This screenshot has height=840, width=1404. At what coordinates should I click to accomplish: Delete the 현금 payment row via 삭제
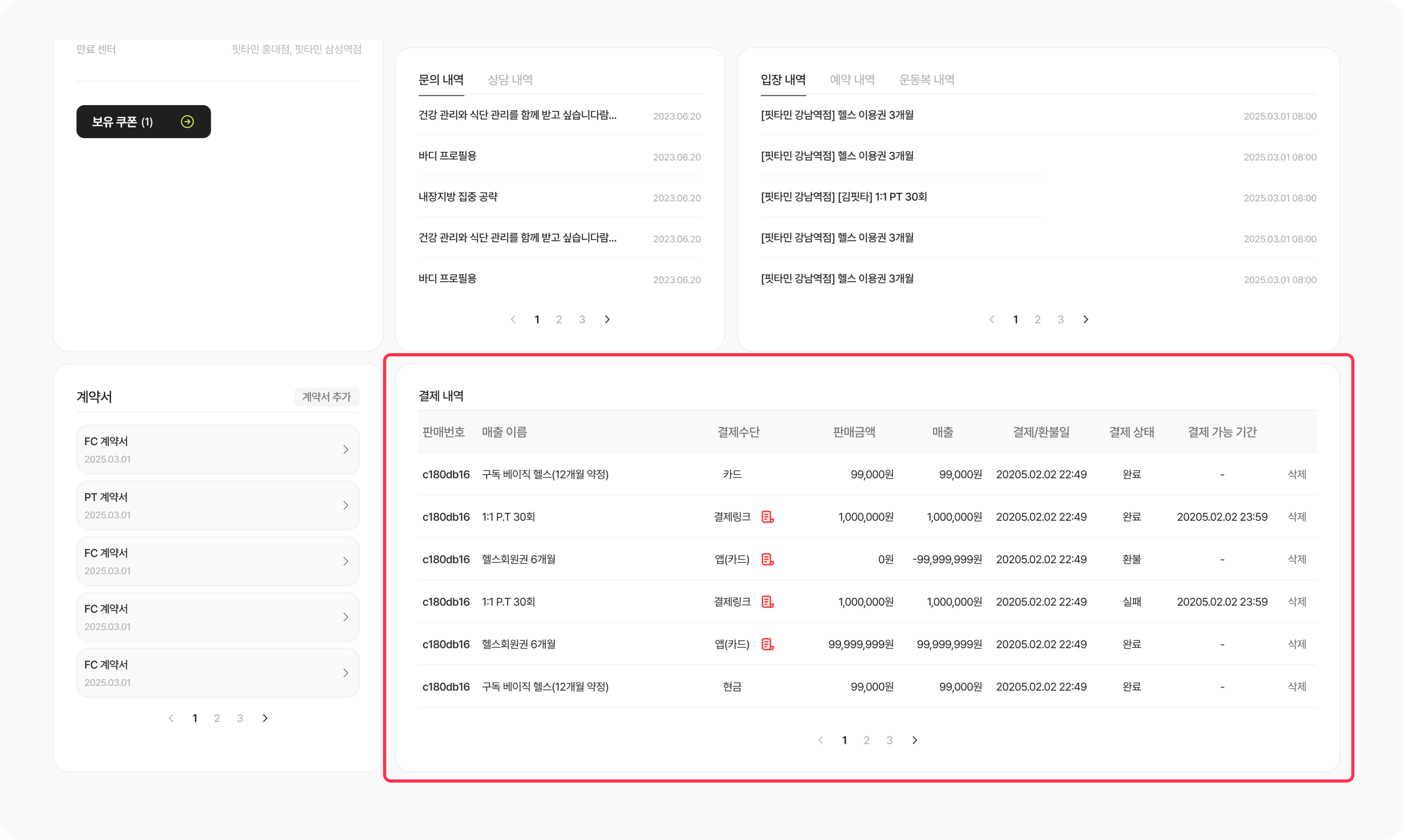[1297, 687]
